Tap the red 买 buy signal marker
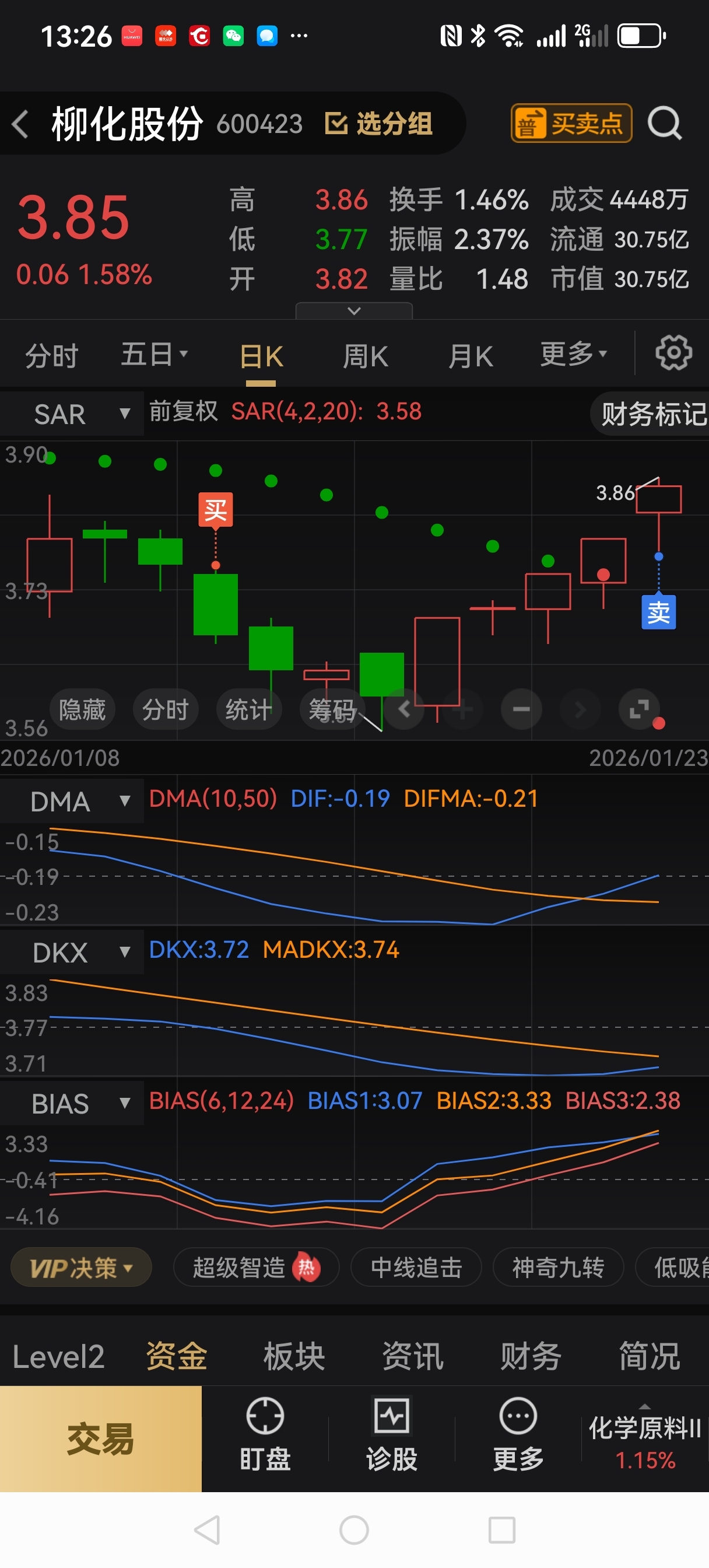The height and width of the screenshot is (1568, 709). tap(215, 509)
